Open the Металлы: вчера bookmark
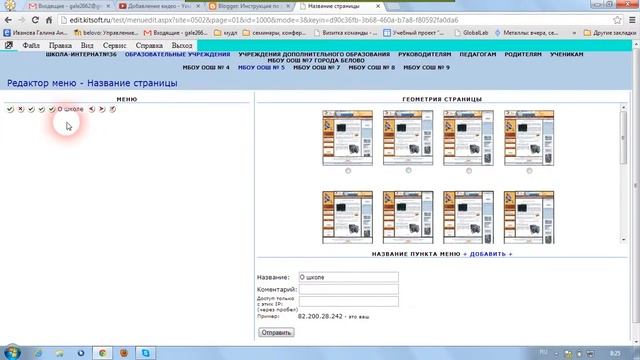Image resolution: width=640 pixels, height=360 pixels. pos(527,33)
